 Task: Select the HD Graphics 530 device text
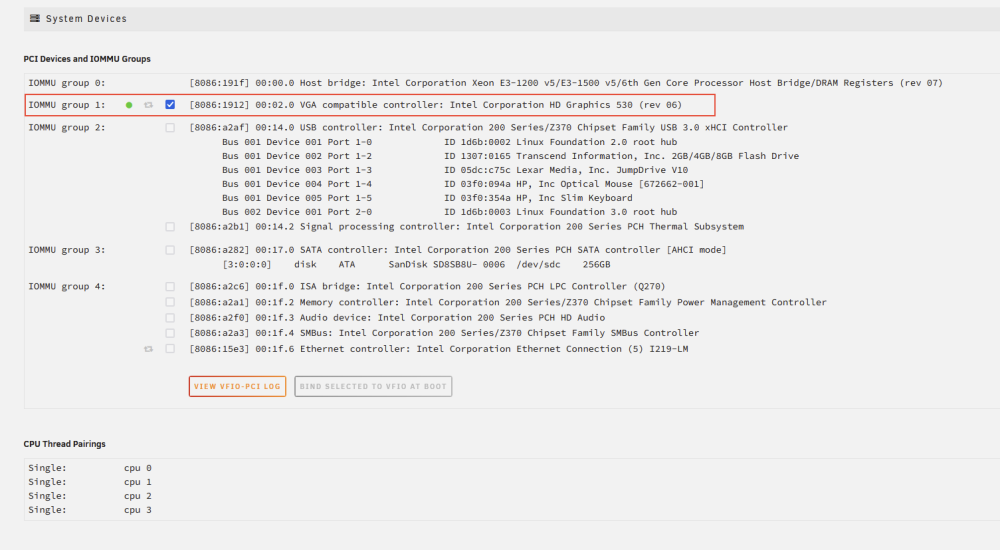[x=436, y=105]
